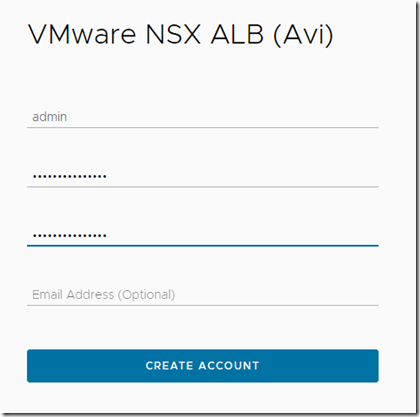Click the dots in the first password field
The height and width of the screenshot is (417, 420).
click(70, 176)
